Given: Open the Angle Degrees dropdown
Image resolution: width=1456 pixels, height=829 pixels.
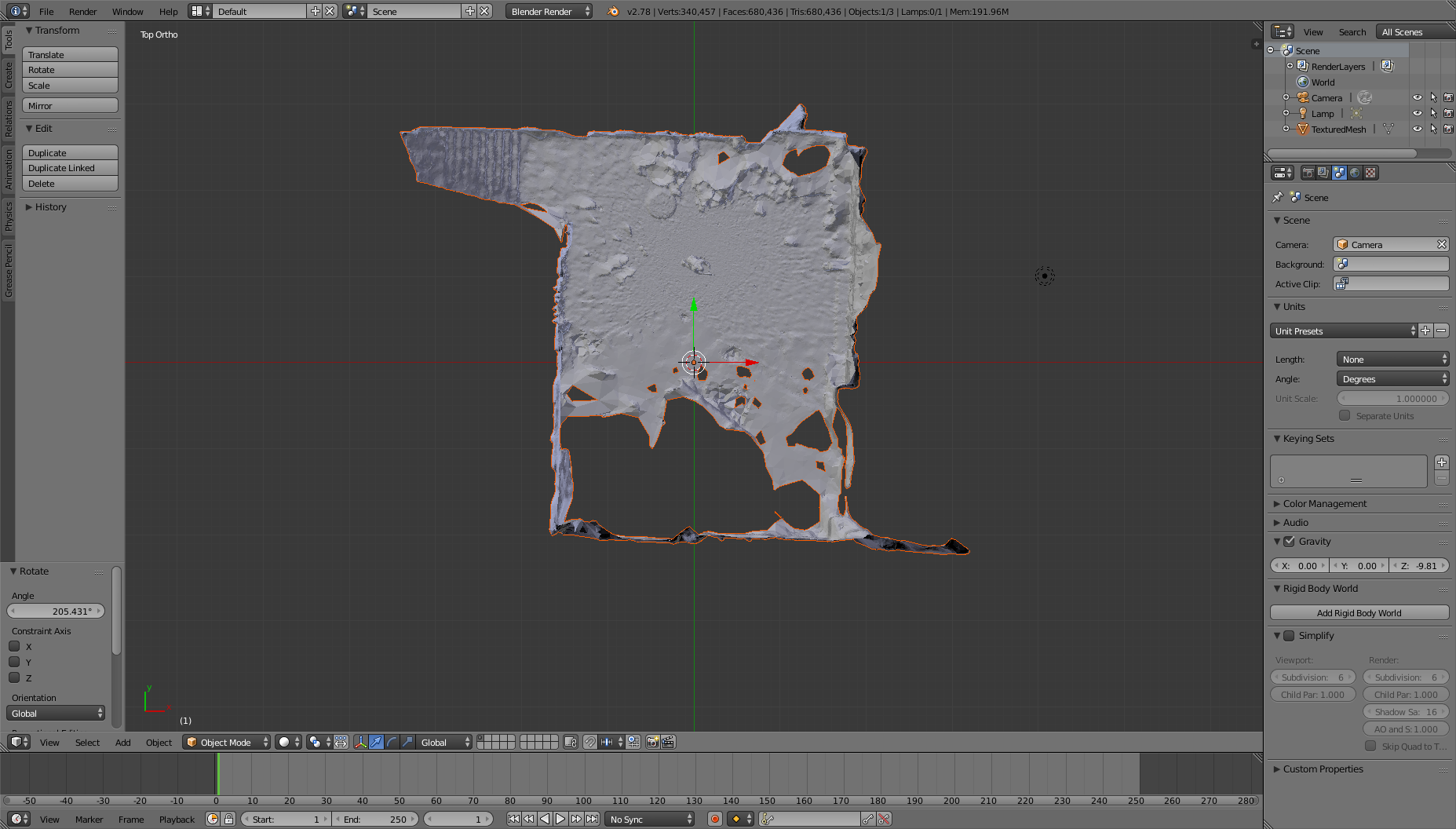Looking at the screenshot, I should [x=1392, y=378].
